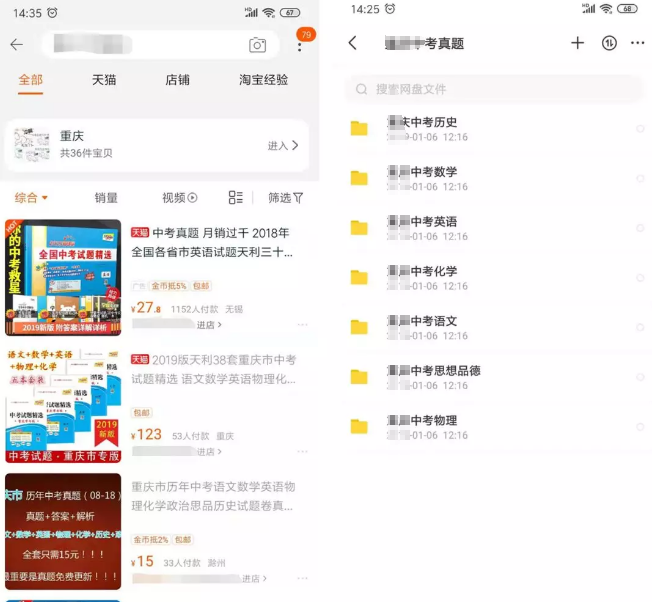Tap the 中考语文 yellow folder icon

point(359,327)
